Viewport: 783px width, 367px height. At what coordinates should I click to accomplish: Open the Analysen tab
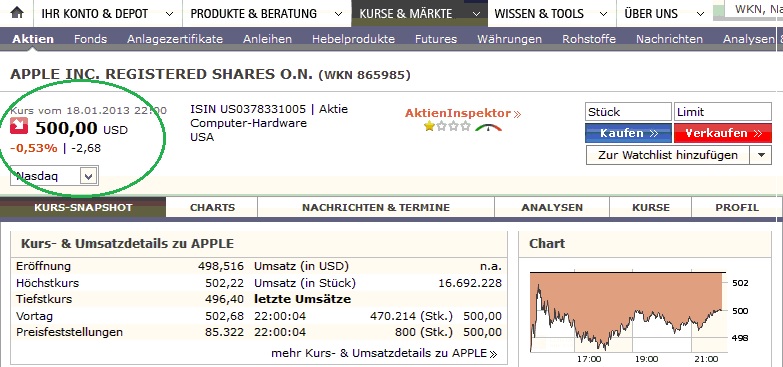(552, 207)
